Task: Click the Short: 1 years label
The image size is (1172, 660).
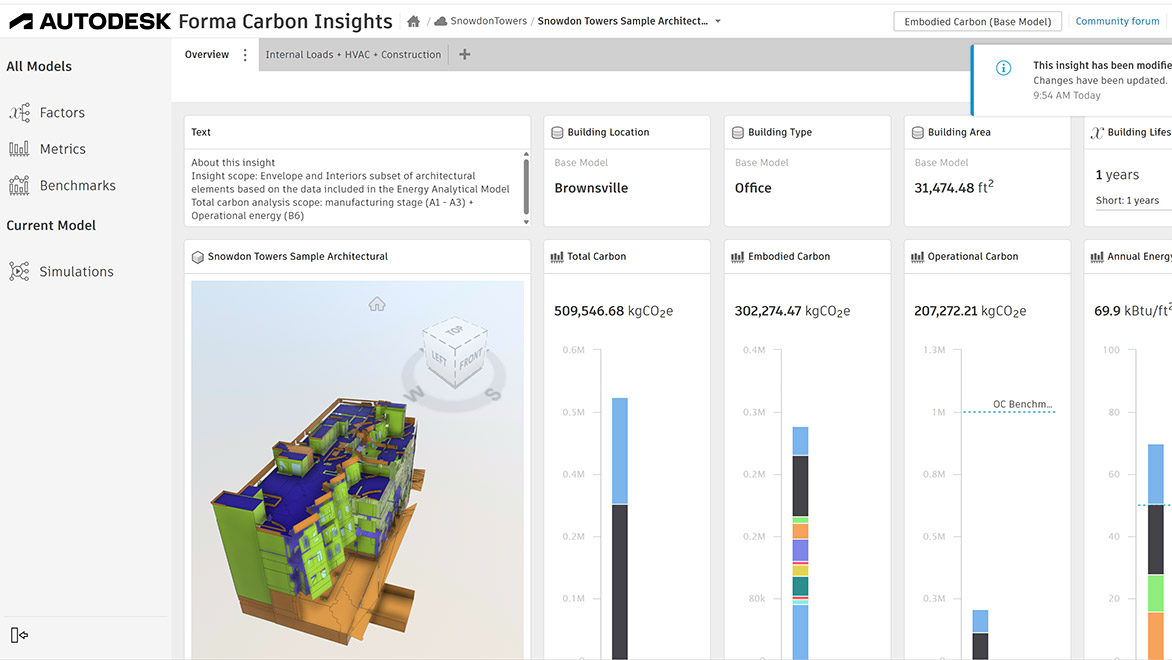Action: coord(1127,200)
